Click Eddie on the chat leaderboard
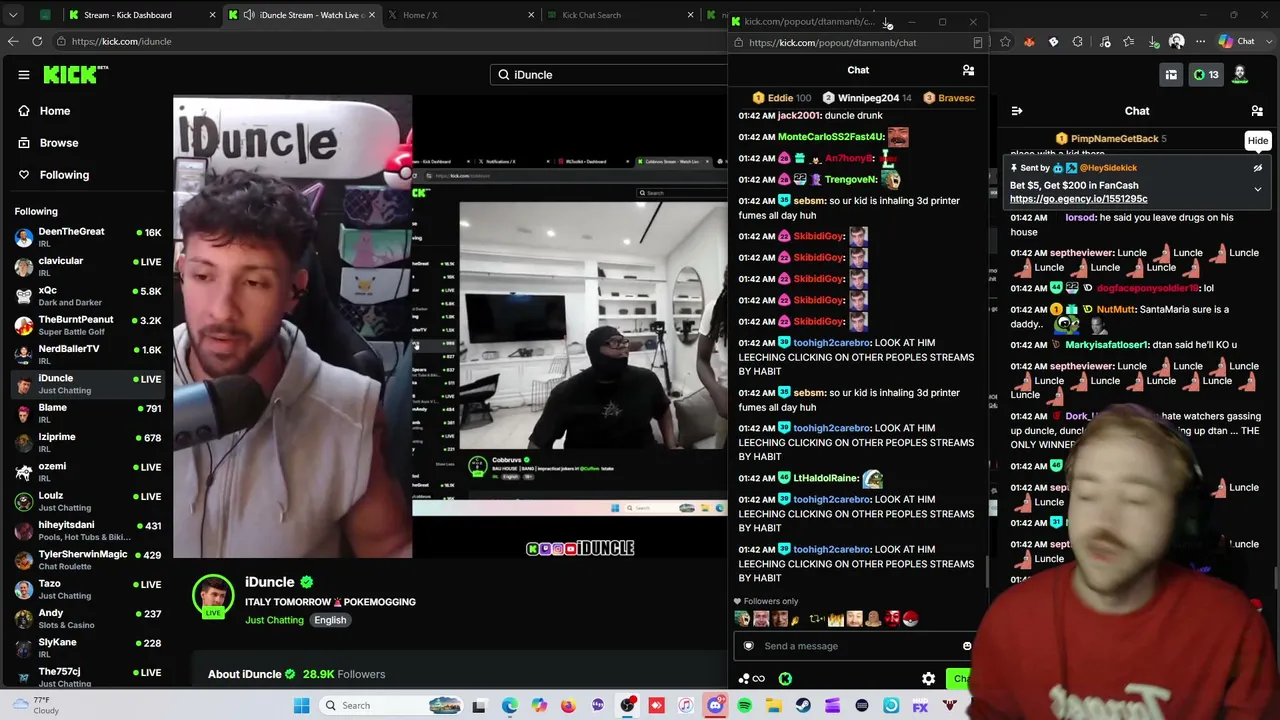The image size is (1280, 720). coord(781,98)
